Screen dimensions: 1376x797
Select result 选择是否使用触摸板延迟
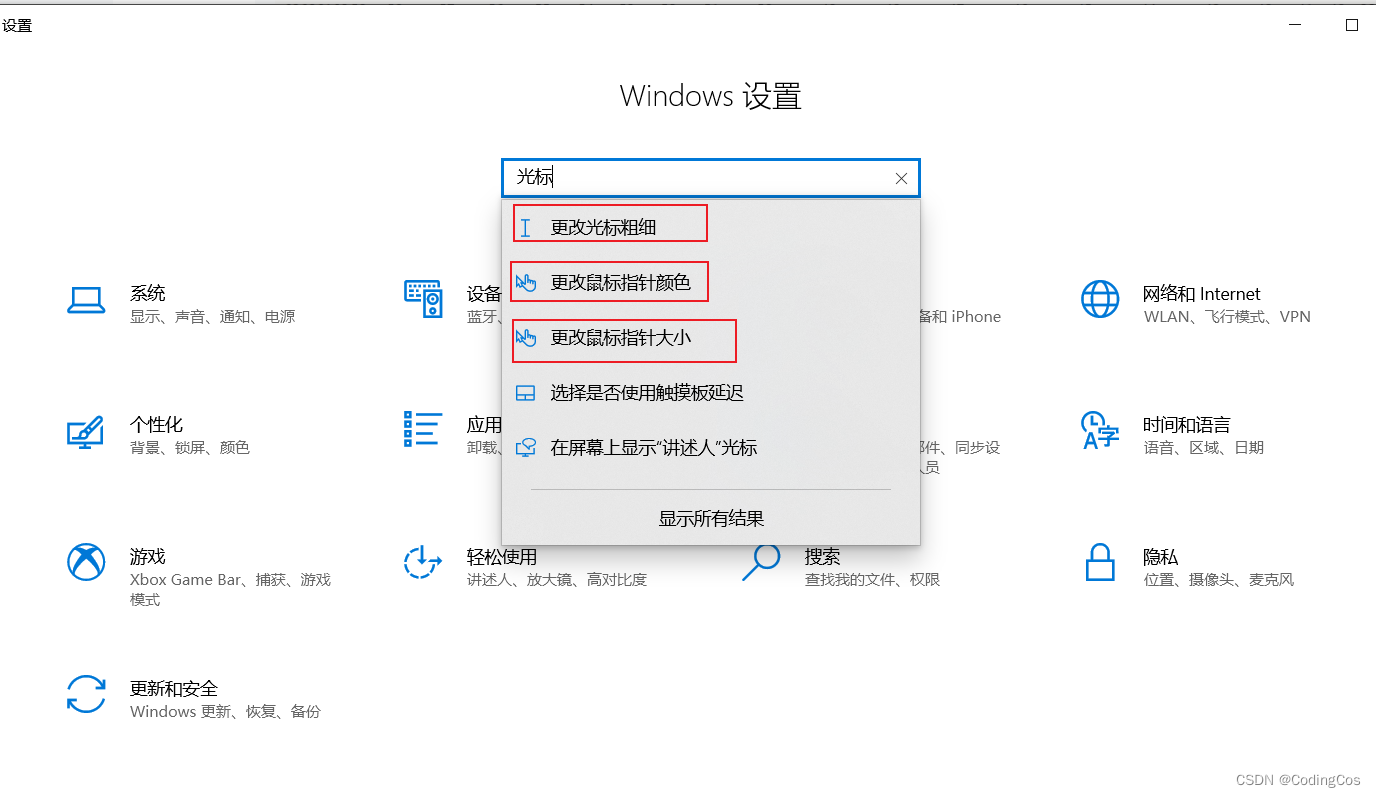pyautogui.click(x=710, y=393)
